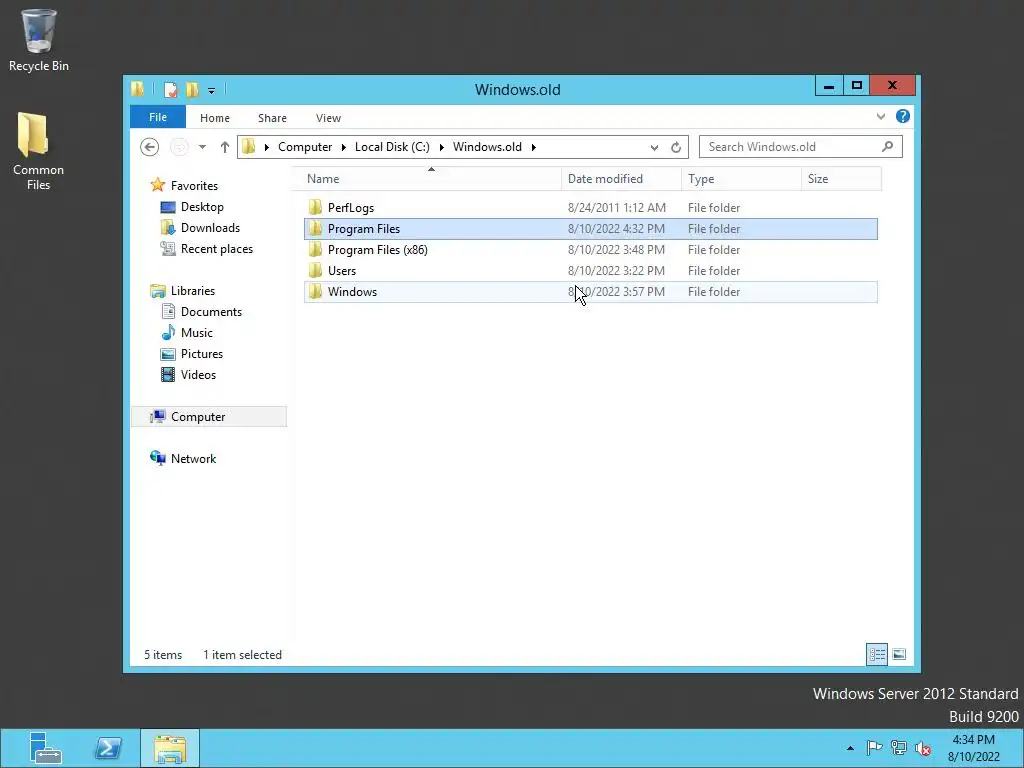
Task: Expand the ribbon with chevron arrow
Action: [x=881, y=116]
